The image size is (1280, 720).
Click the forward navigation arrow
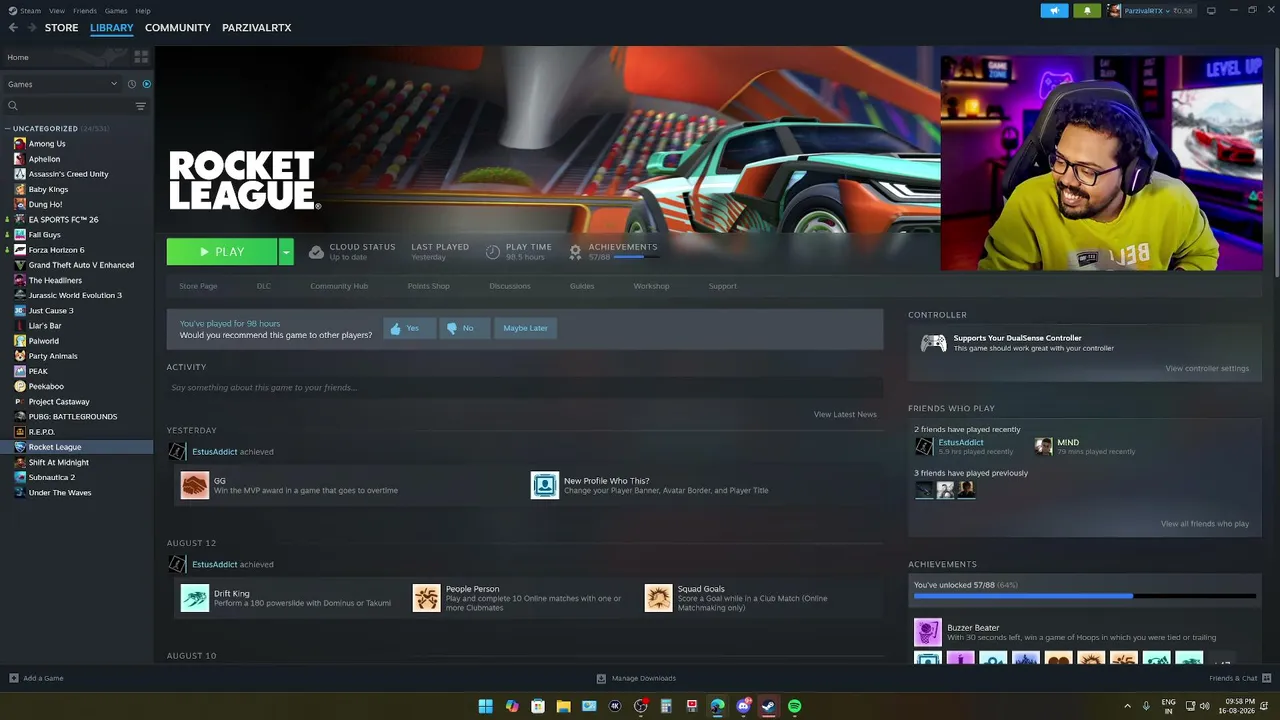pyautogui.click(x=30, y=28)
